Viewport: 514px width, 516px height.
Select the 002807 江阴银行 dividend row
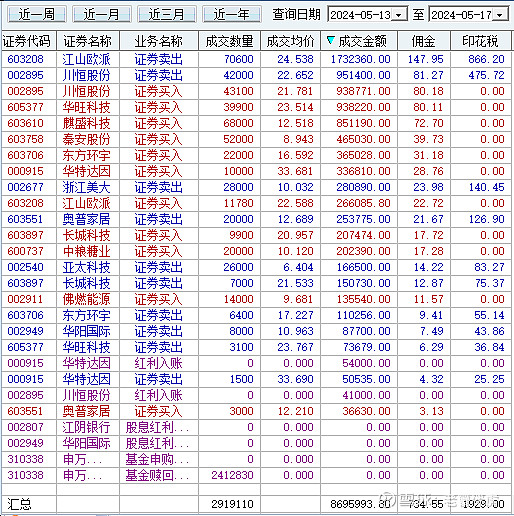256,427
